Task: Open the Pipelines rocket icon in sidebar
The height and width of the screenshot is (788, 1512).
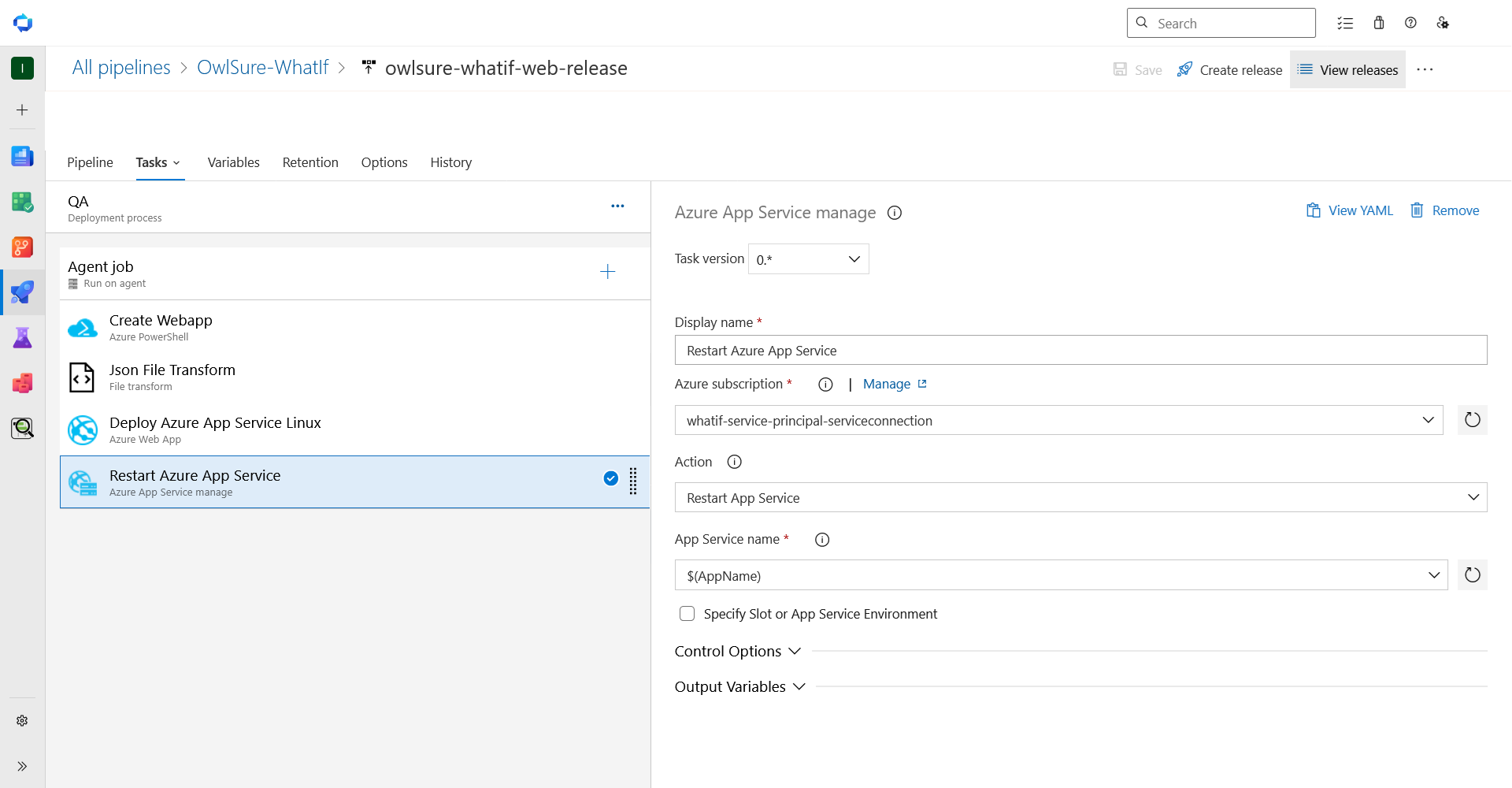Action: click(22, 292)
